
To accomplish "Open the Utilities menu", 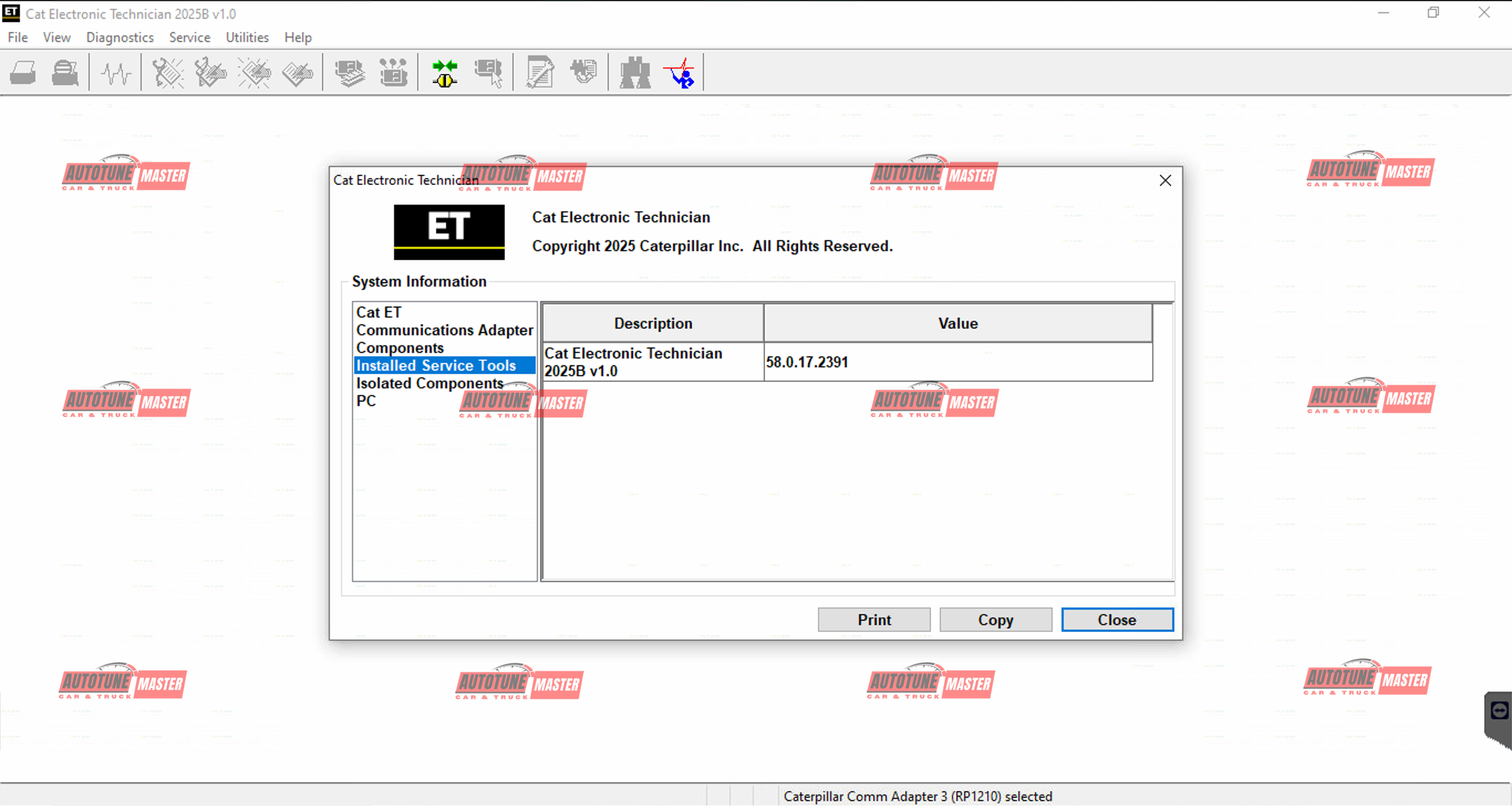I will point(247,37).
